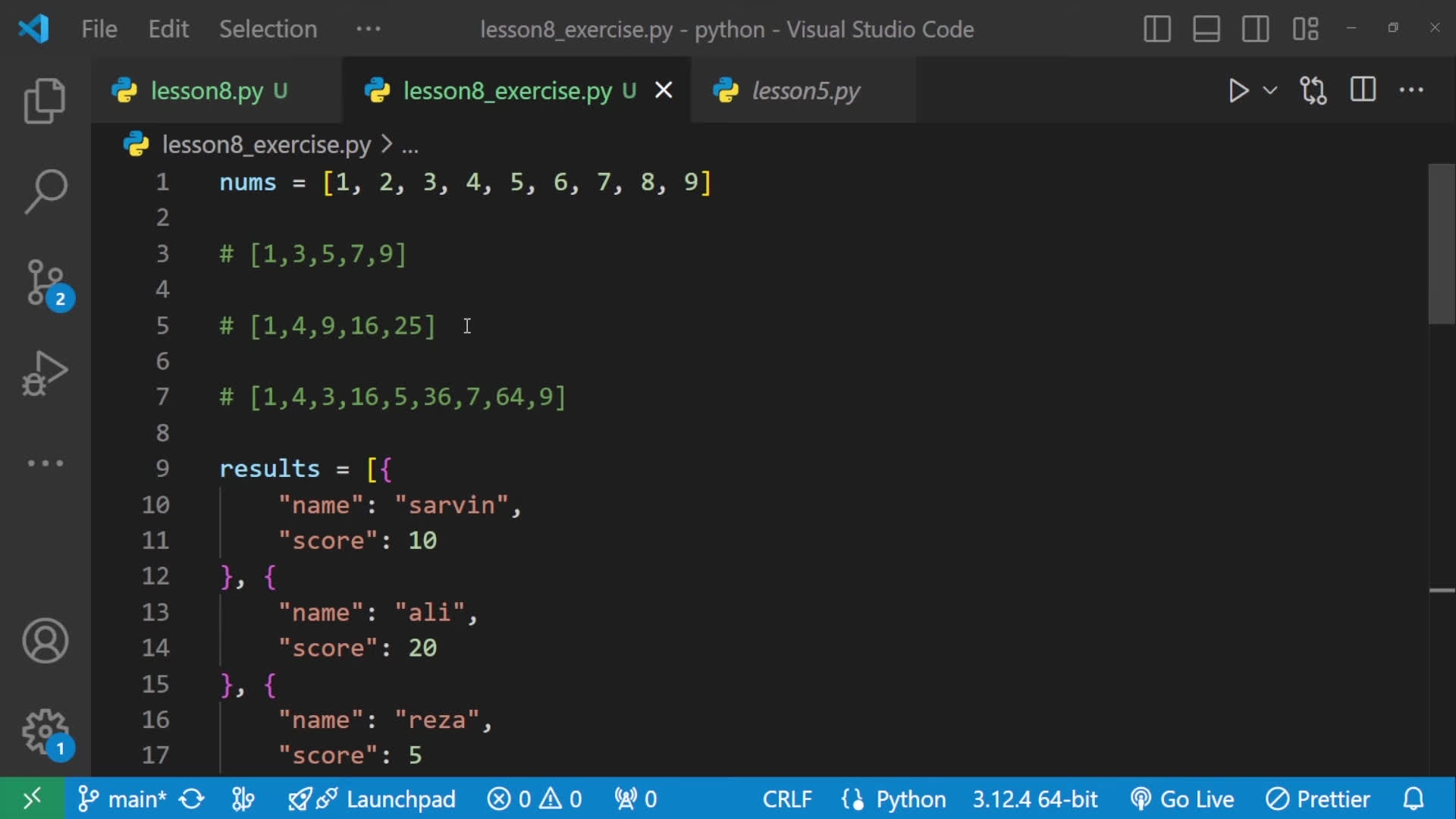Close the lesson8_exercise.py tab

[x=664, y=90]
